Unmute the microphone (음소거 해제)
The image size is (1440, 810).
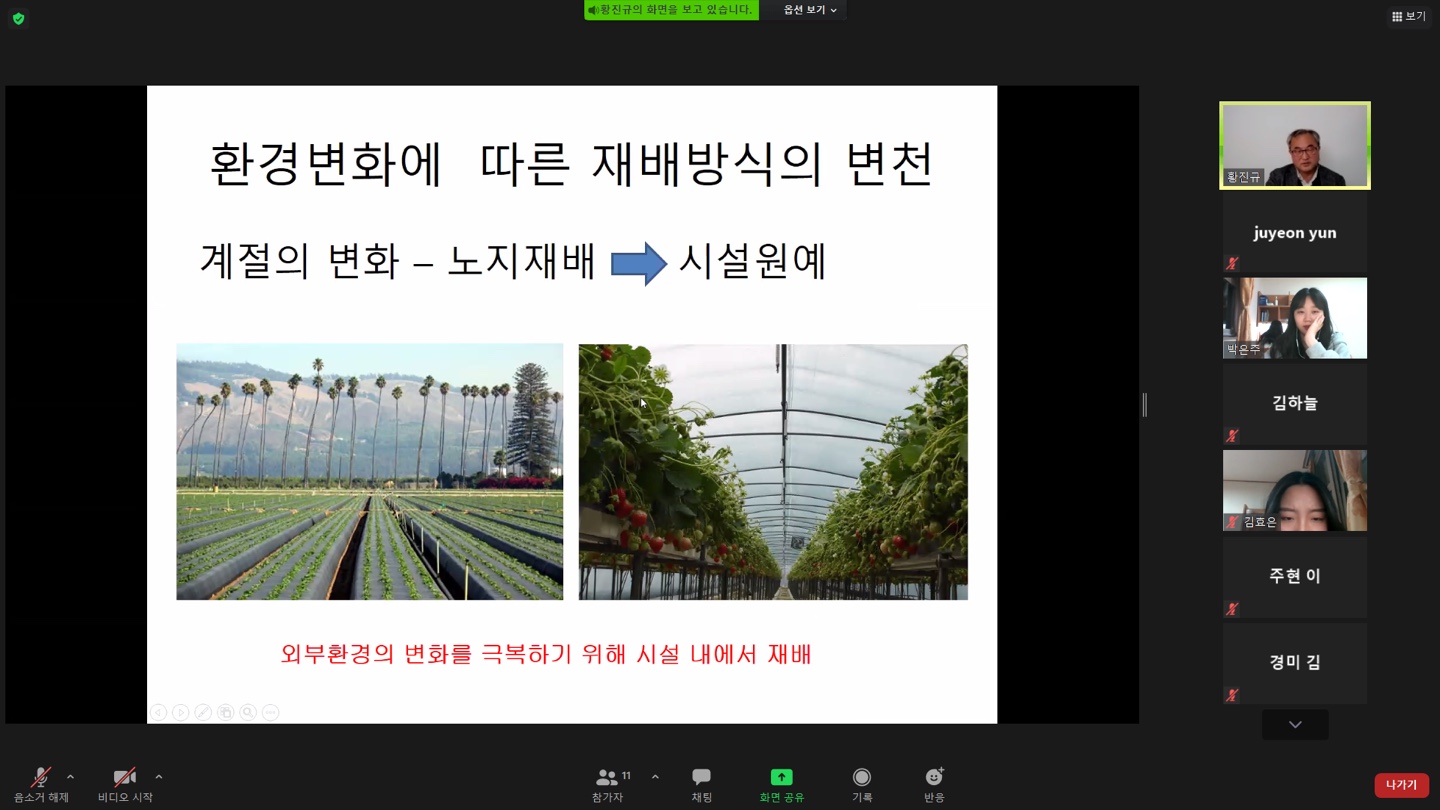(x=40, y=783)
